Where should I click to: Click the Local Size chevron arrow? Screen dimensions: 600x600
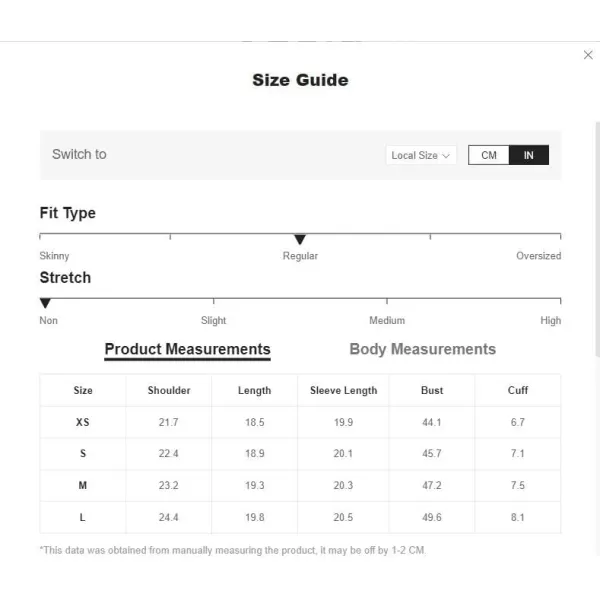[x=445, y=156]
